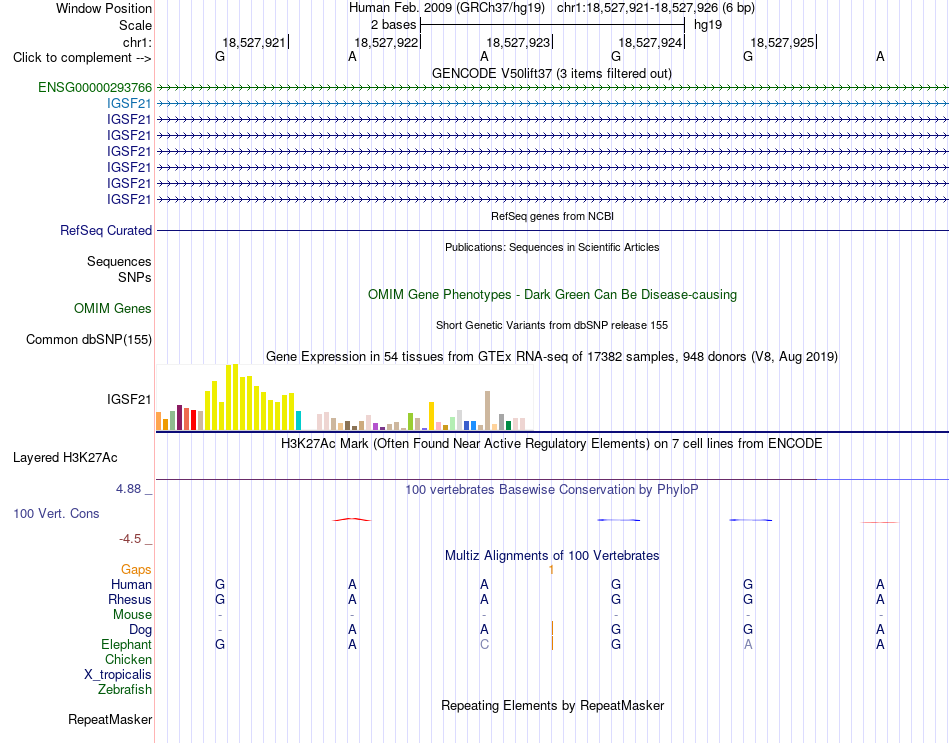
Task: Open the light-blue IGSF21 transcript label
Action: pos(129,104)
